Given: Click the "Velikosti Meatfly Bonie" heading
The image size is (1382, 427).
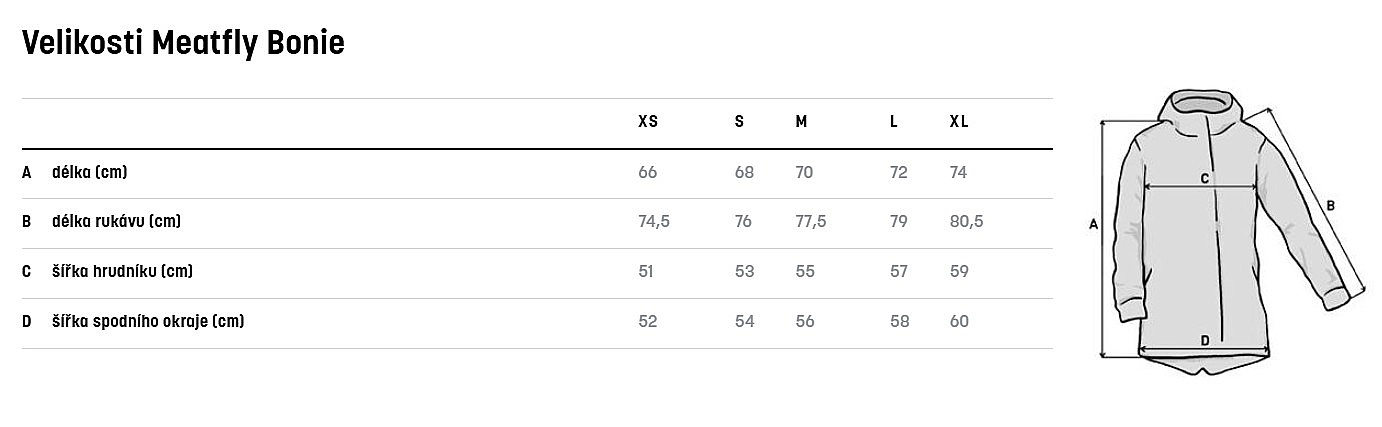Looking at the screenshot, I should 183,43.
